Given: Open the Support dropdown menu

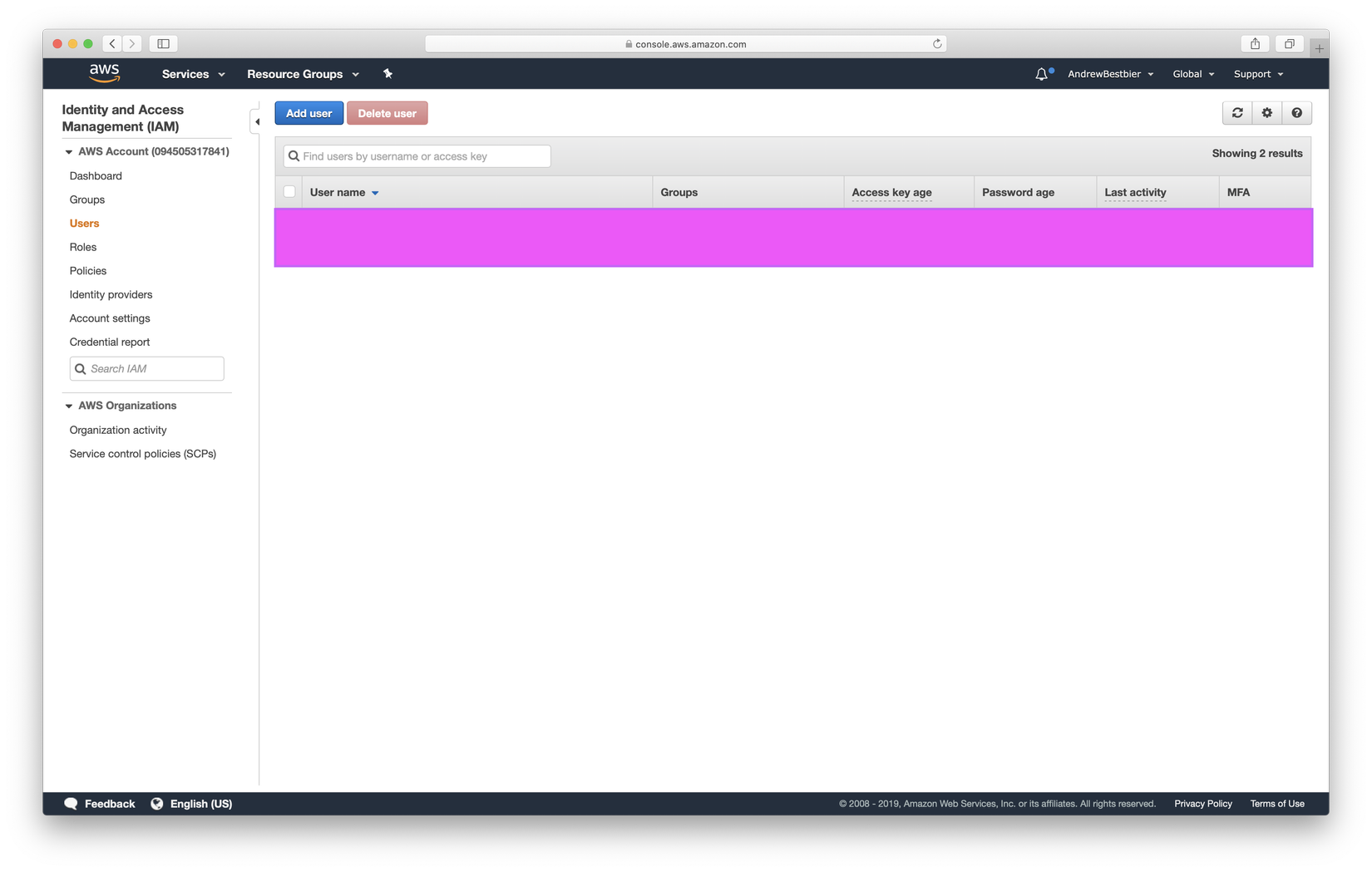Looking at the screenshot, I should tap(1259, 74).
